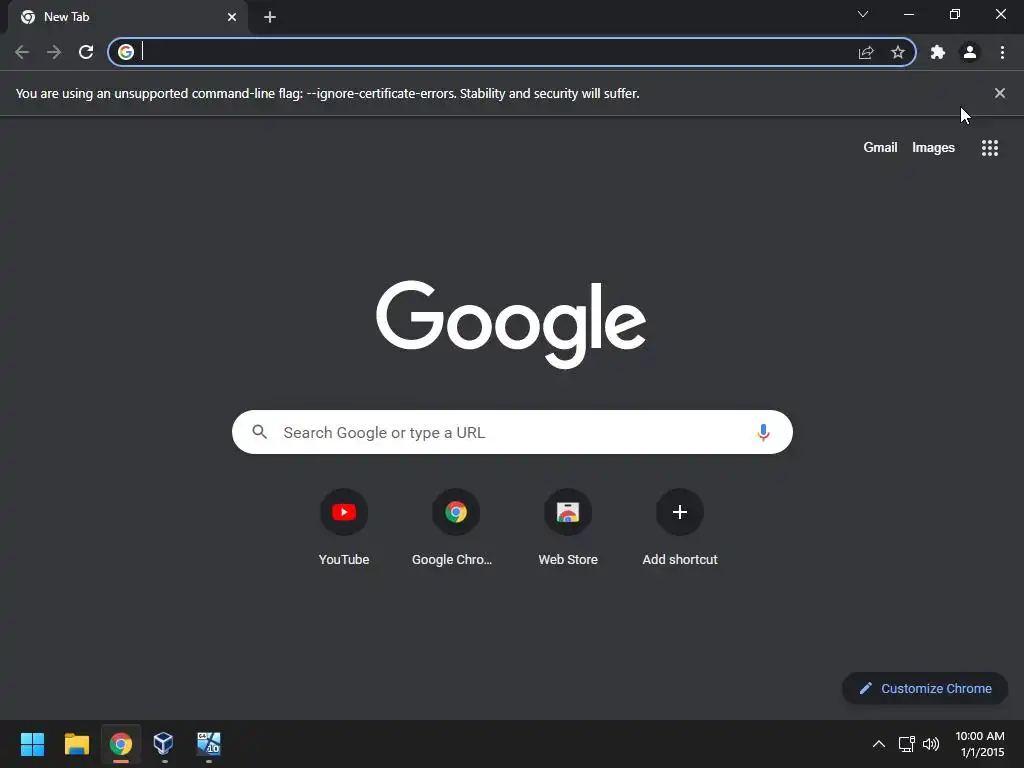Open the profile avatar menu

click(970, 52)
